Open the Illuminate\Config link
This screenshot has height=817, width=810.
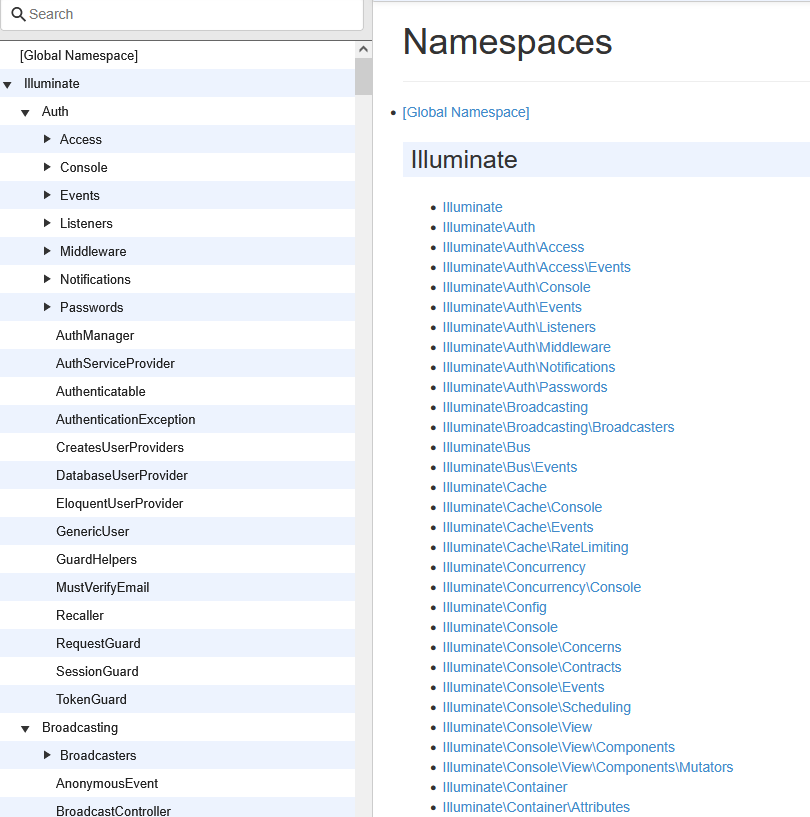(494, 608)
